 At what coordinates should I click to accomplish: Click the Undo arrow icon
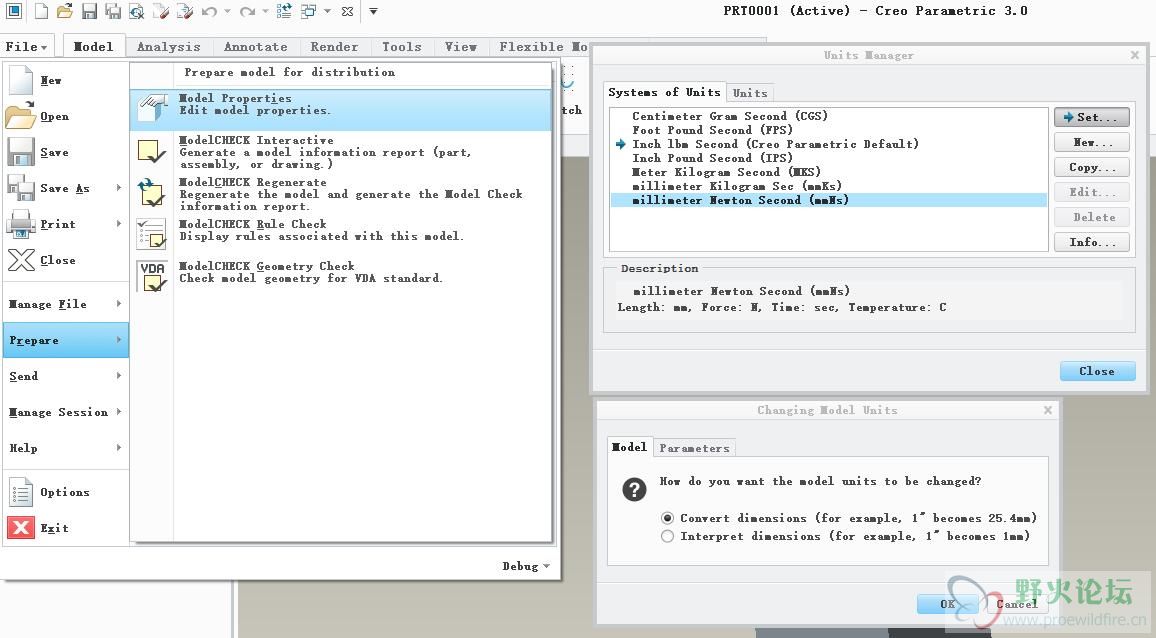(209, 11)
